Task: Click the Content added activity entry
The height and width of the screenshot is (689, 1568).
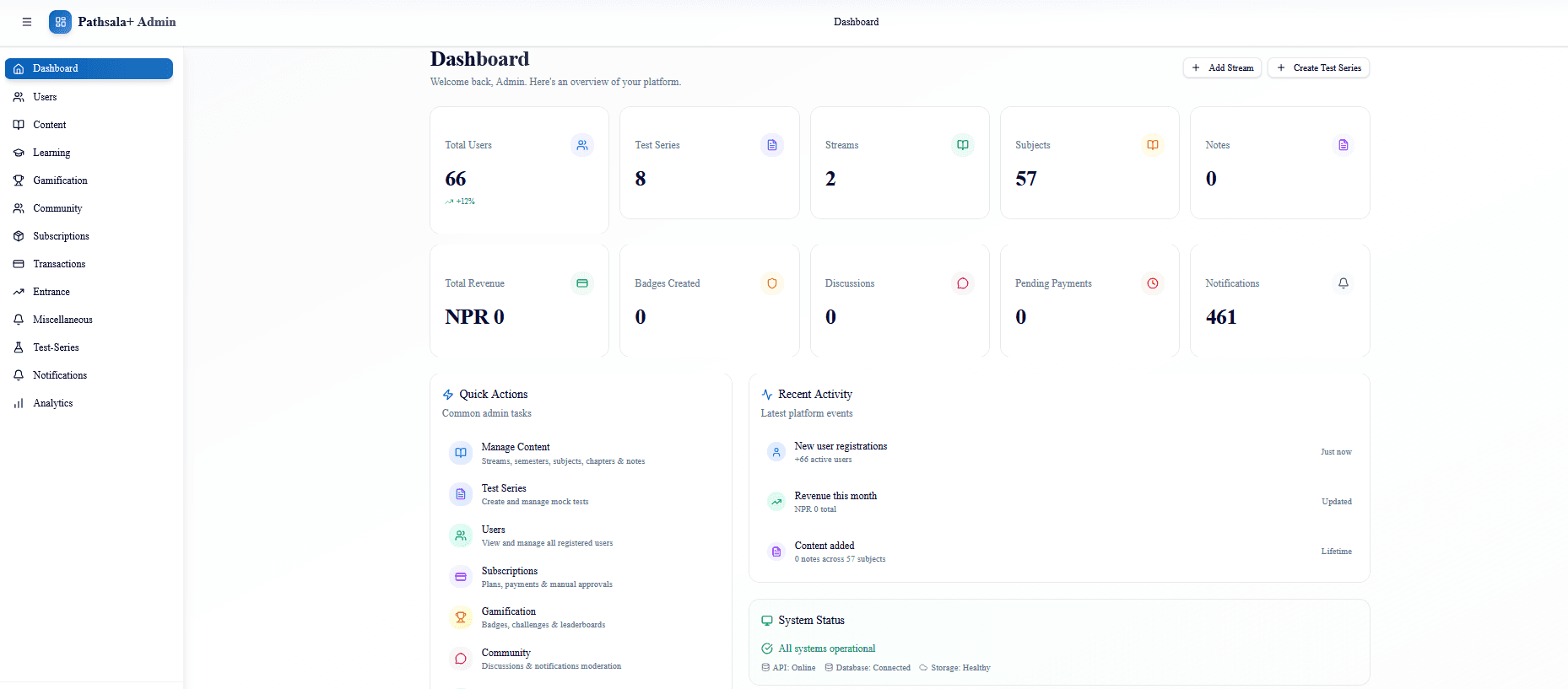Action: click(x=1059, y=552)
